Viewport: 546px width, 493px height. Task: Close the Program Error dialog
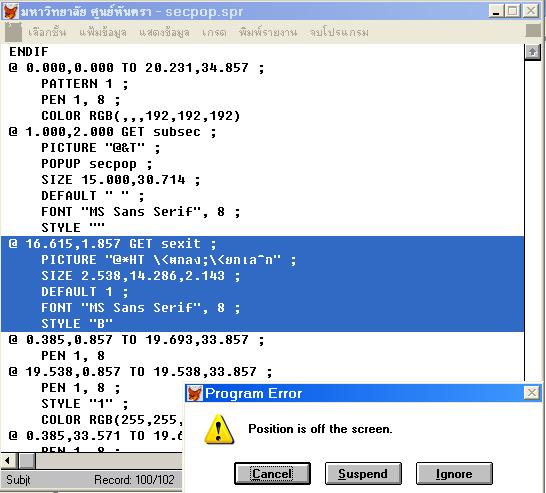tap(531, 393)
